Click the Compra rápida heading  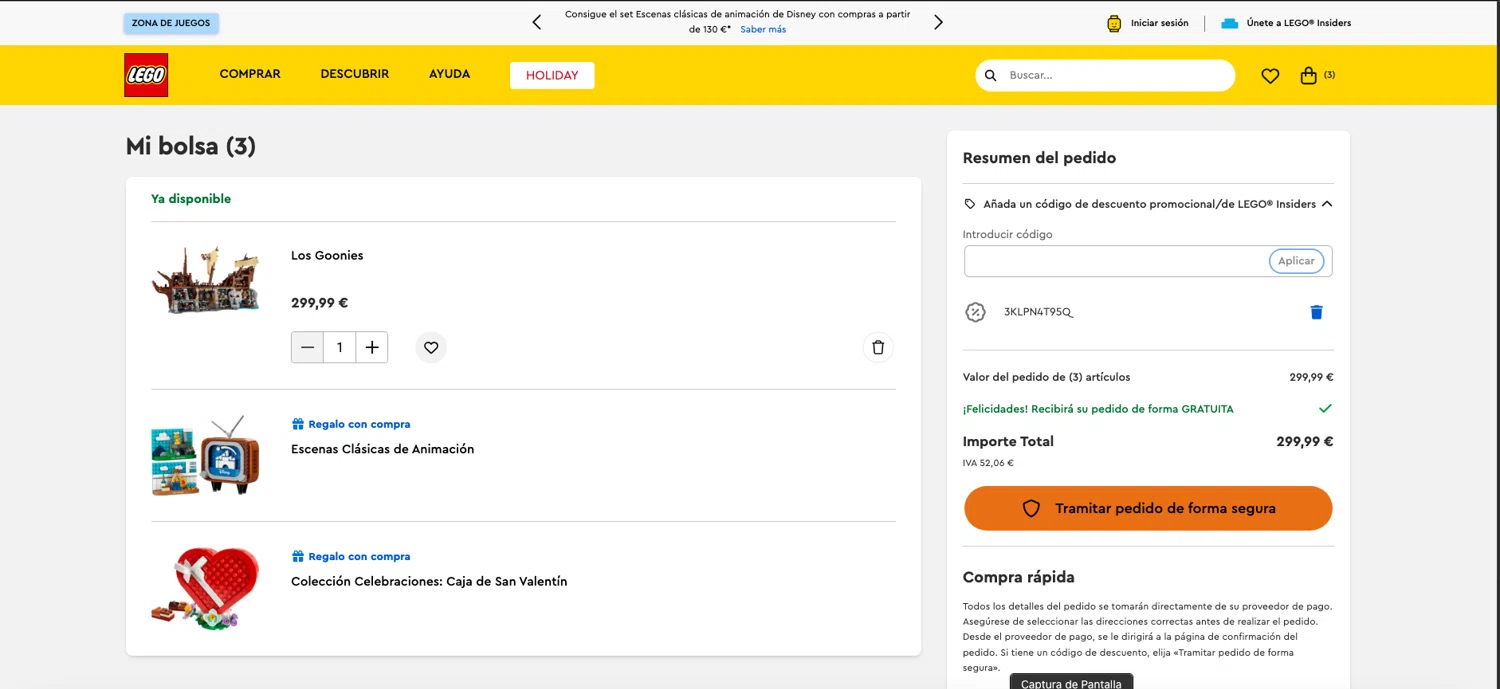coord(1018,577)
